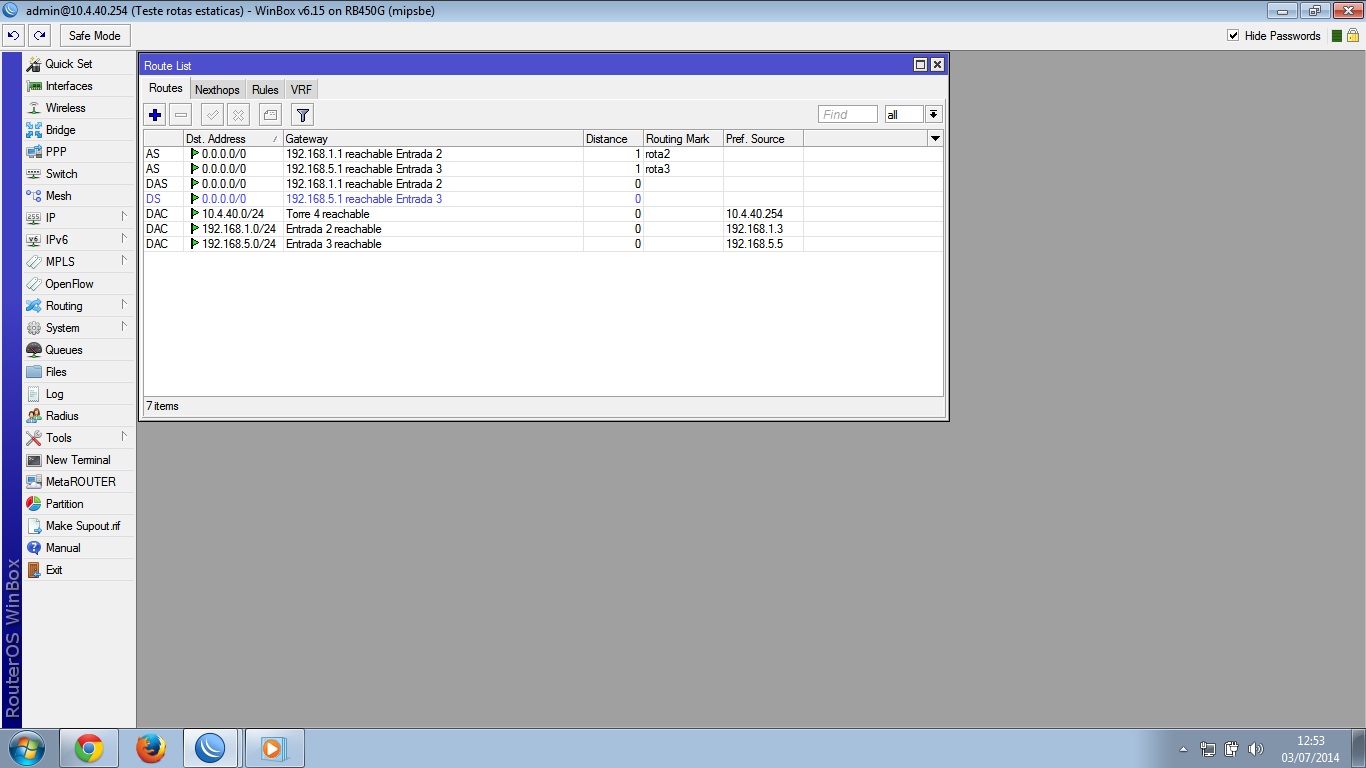This screenshot has width=1366, height=768.
Task: Click the Safe Mode button
Action: click(x=95, y=36)
